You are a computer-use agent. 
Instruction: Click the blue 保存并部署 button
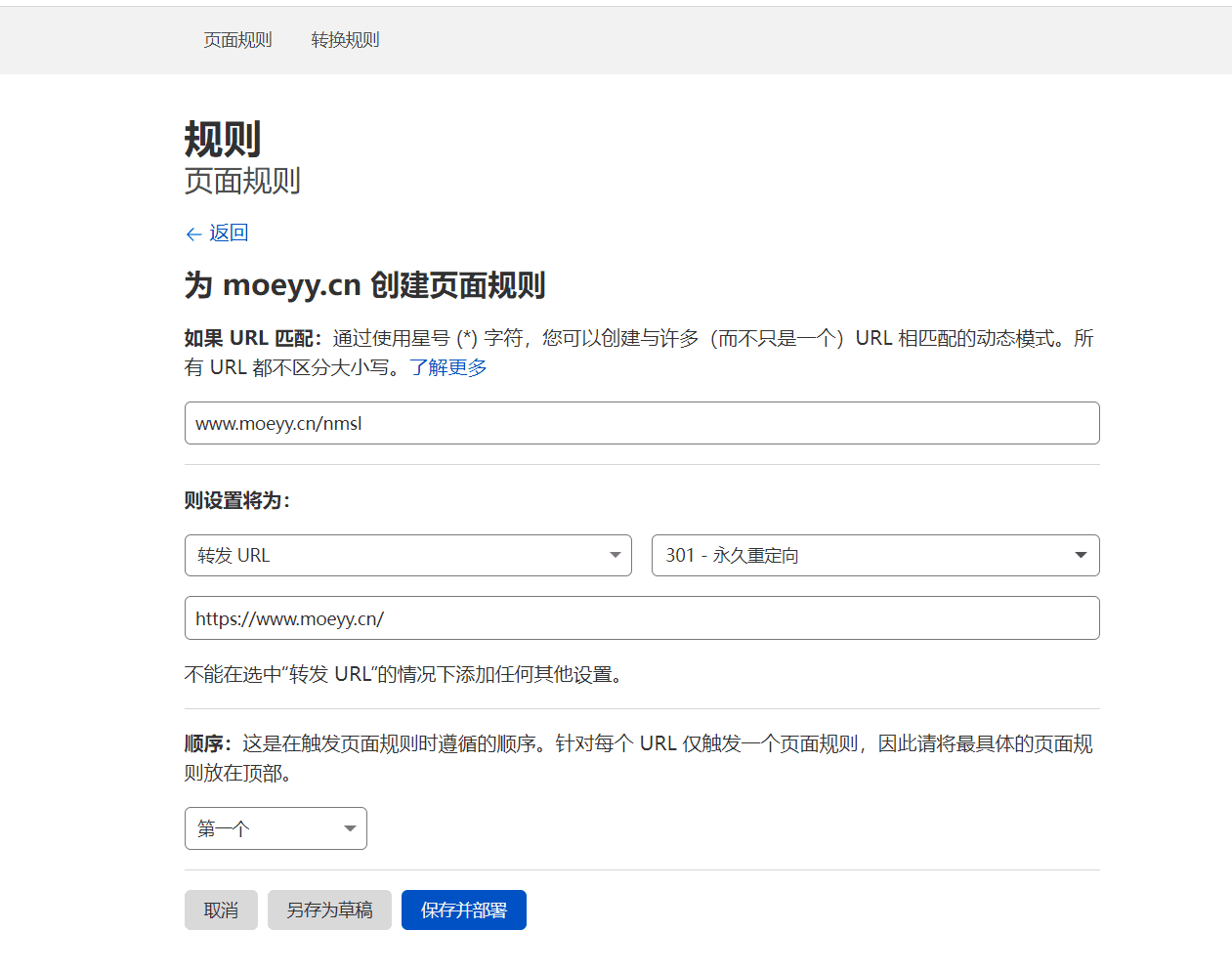tap(463, 910)
